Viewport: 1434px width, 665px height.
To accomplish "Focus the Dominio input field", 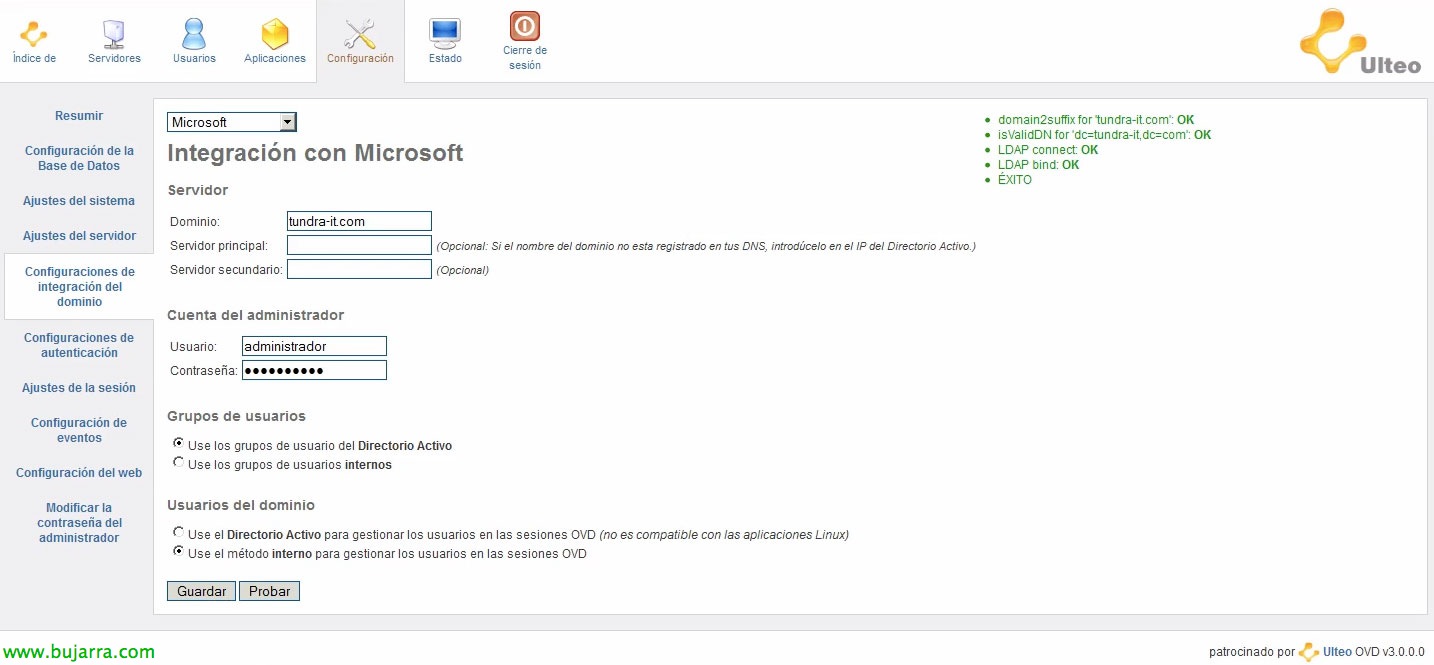I will [359, 221].
